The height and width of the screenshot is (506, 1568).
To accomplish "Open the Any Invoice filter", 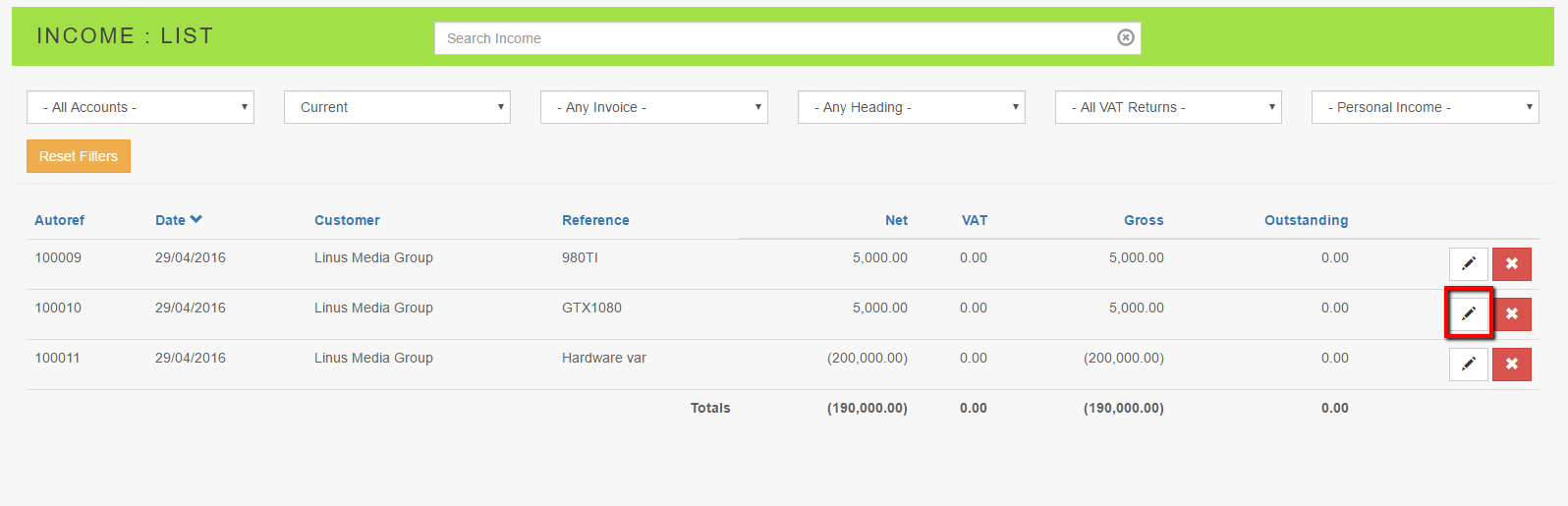I will click(x=653, y=107).
